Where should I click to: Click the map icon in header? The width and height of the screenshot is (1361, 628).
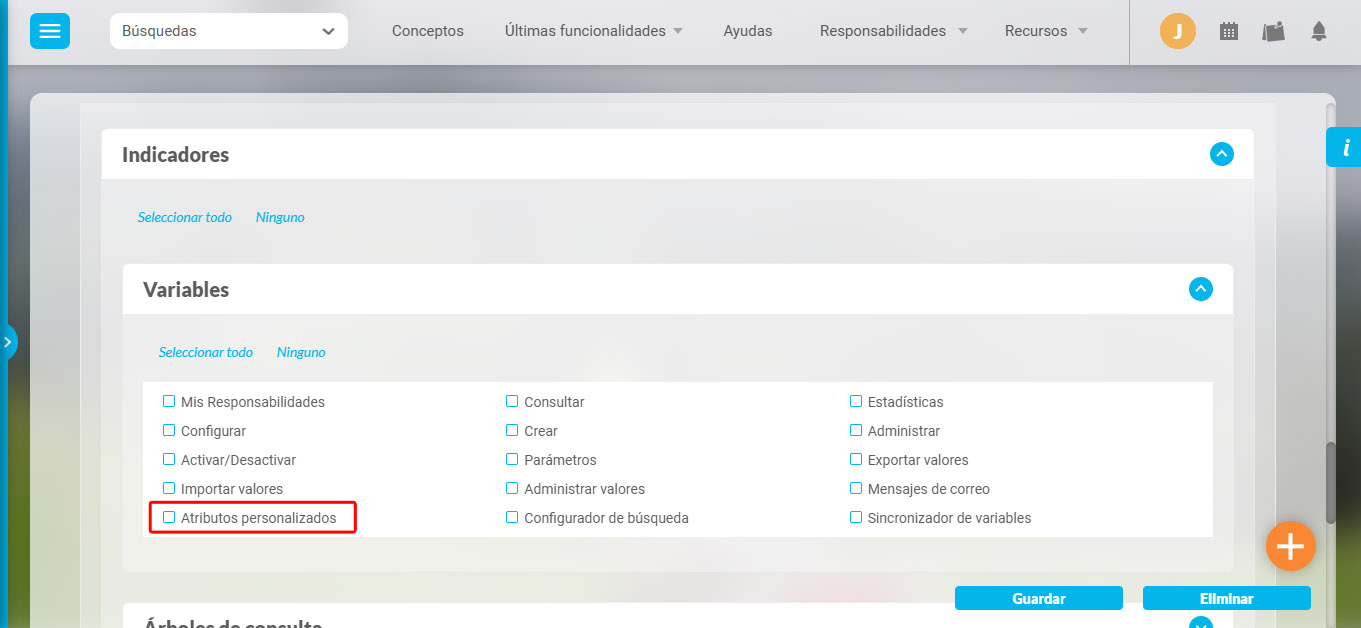1273,31
